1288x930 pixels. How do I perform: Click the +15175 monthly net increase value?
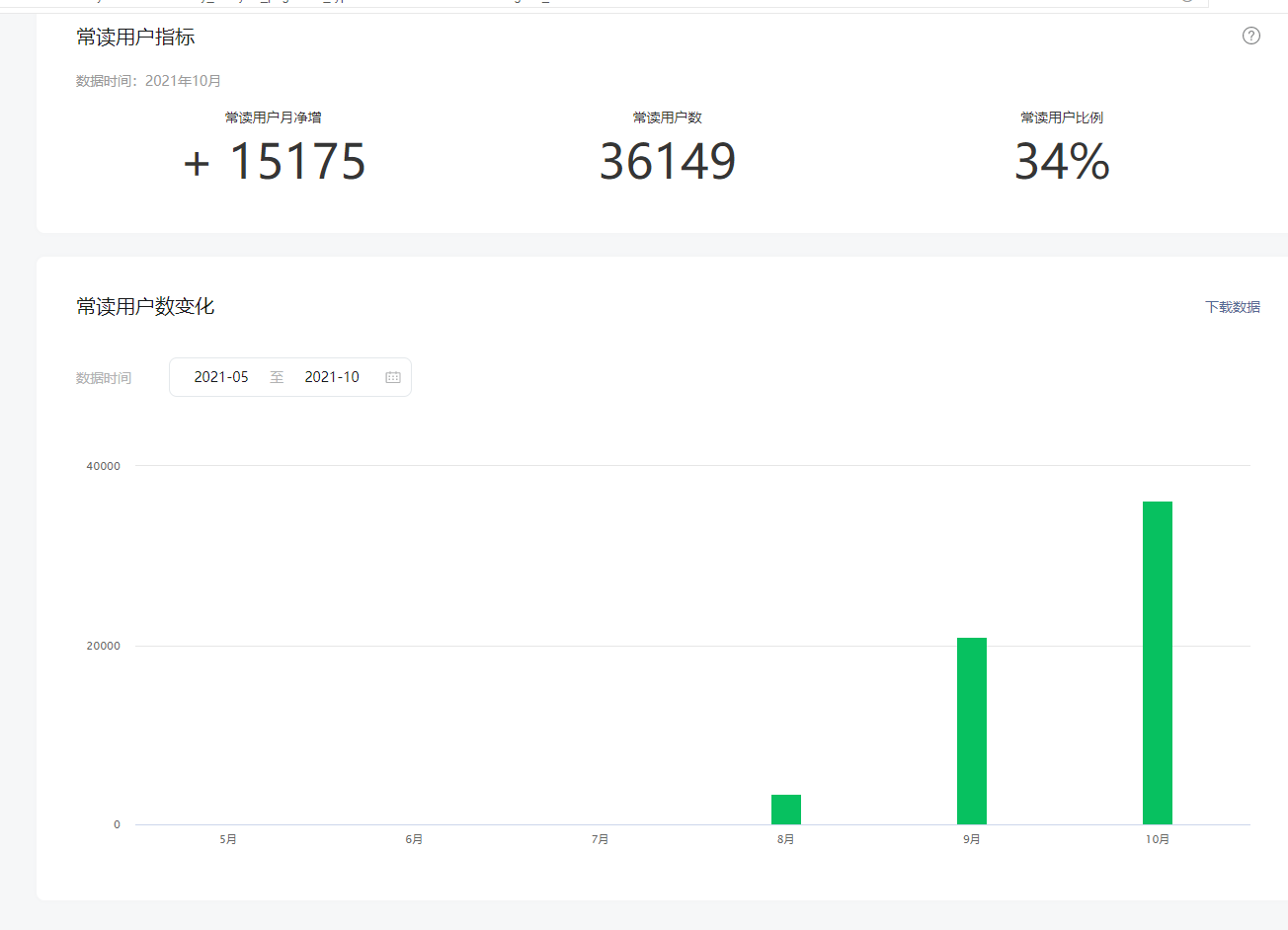[x=275, y=162]
